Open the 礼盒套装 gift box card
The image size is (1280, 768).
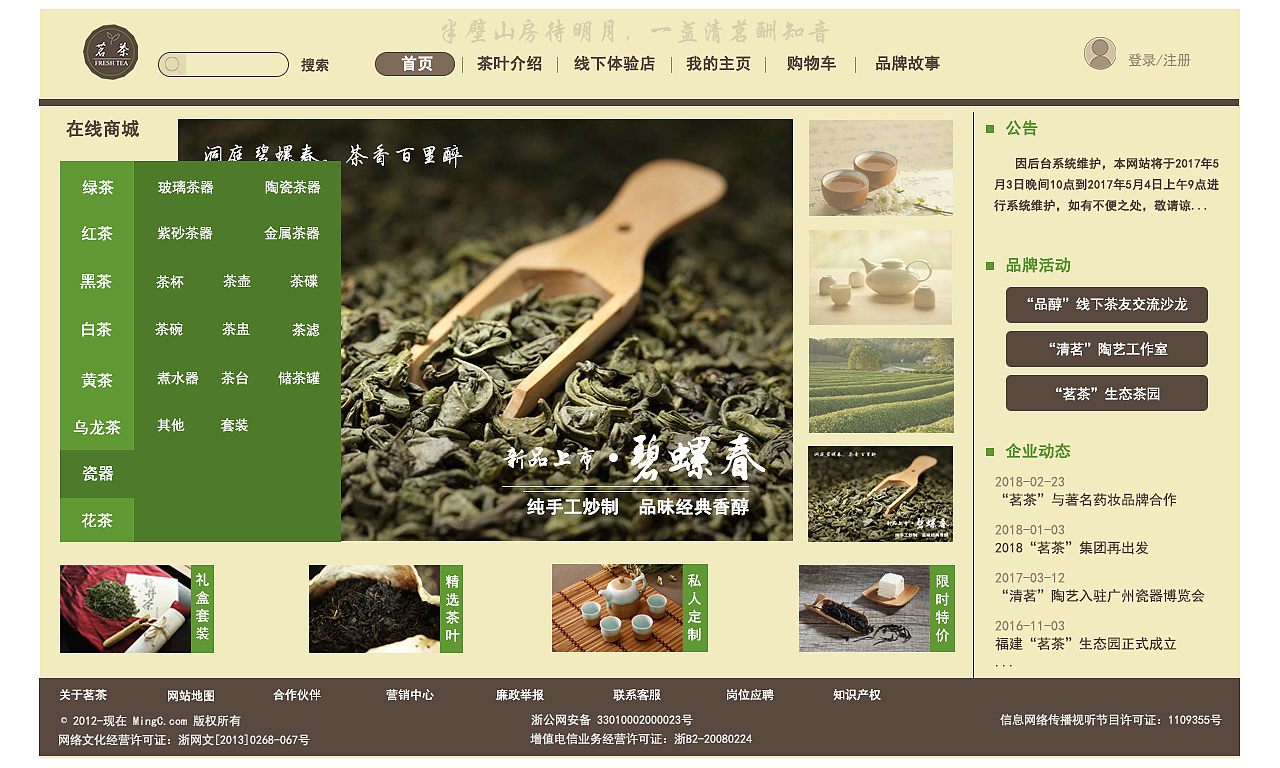pos(137,609)
